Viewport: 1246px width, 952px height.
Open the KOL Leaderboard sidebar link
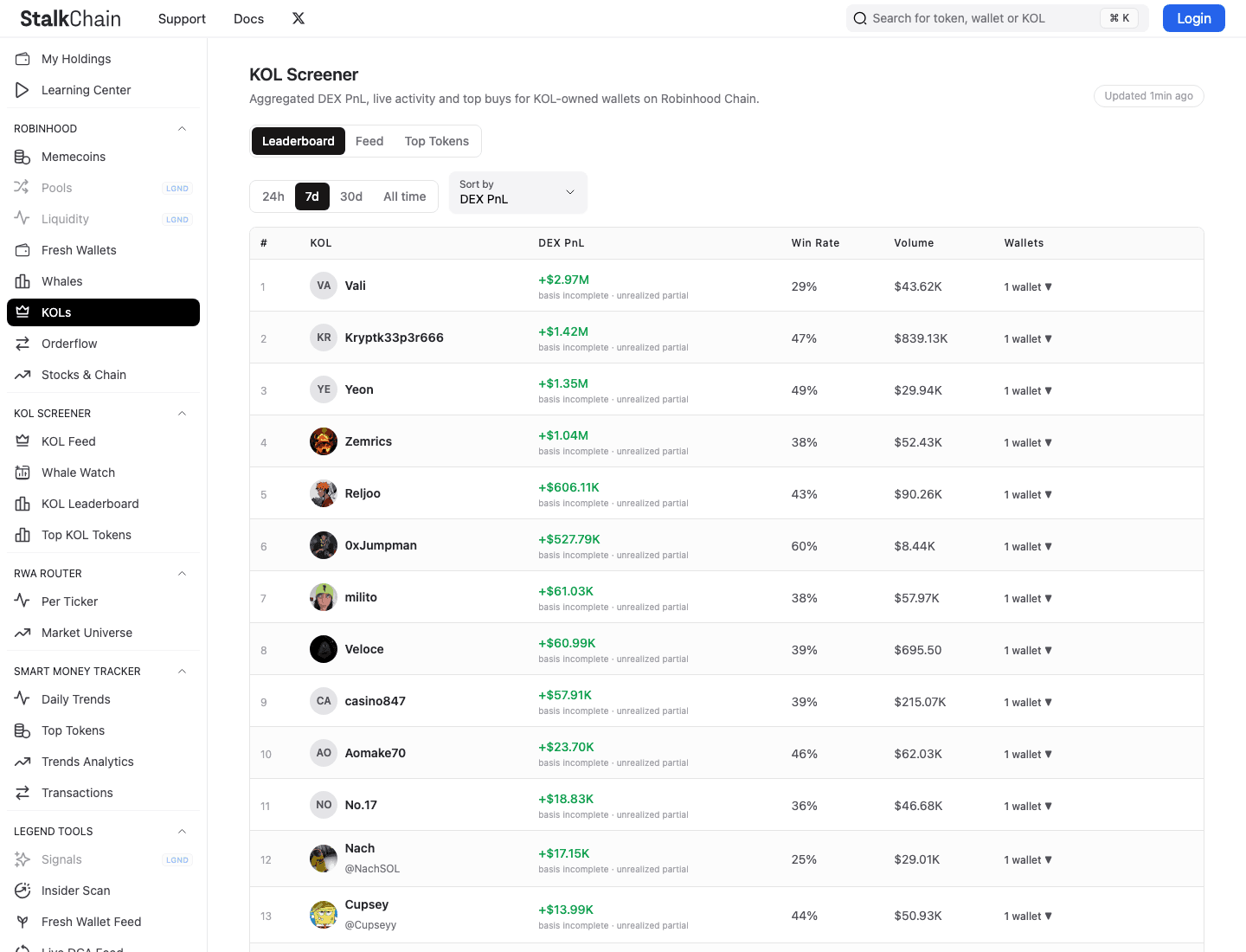pyautogui.click(x=103, y=504)
